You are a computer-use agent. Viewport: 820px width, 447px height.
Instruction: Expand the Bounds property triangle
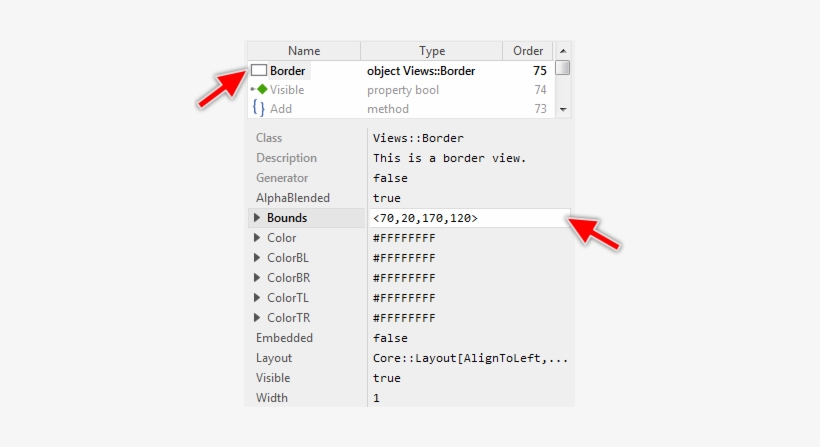[258, 218]
